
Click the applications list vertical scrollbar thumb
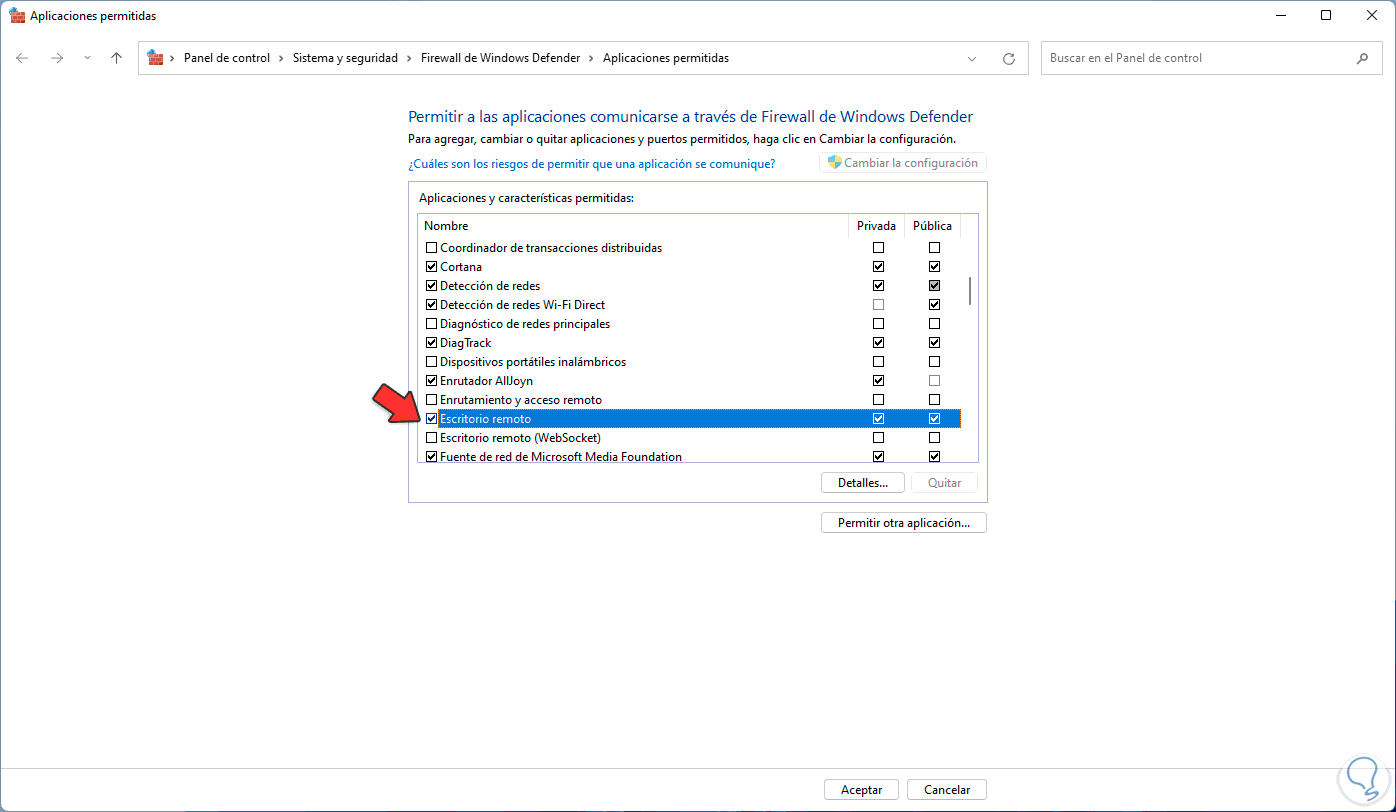point(970,291)
